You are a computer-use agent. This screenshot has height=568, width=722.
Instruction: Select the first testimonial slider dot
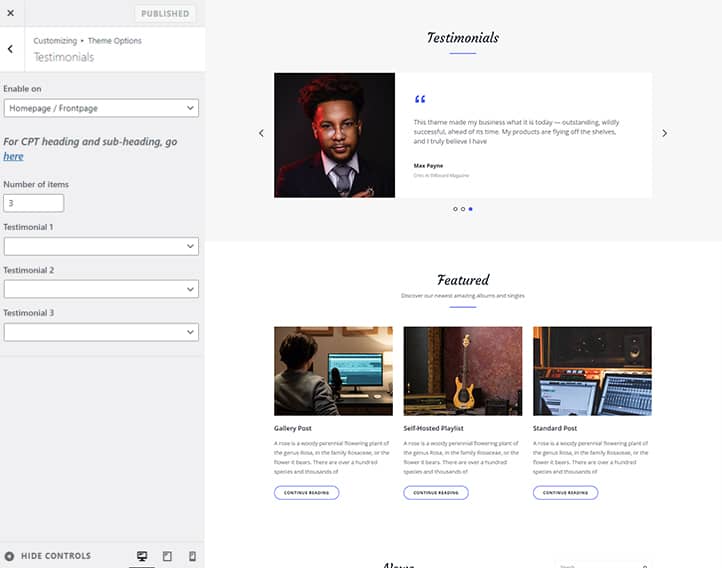pos(455,209)
